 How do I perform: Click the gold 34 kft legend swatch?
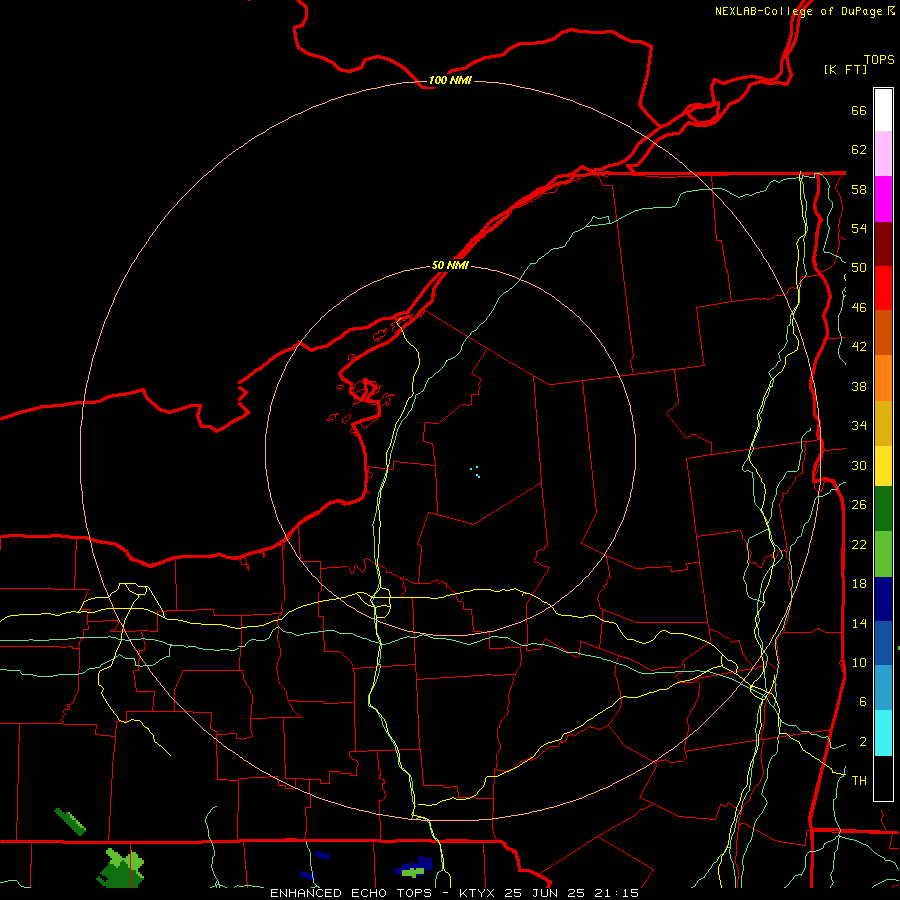pos(883,423)
